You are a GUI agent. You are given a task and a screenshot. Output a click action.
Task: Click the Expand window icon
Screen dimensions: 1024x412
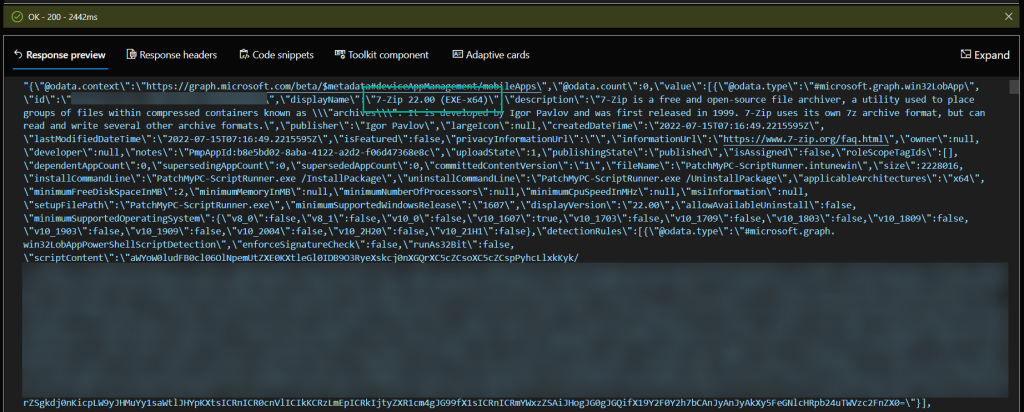pos(966,54)
